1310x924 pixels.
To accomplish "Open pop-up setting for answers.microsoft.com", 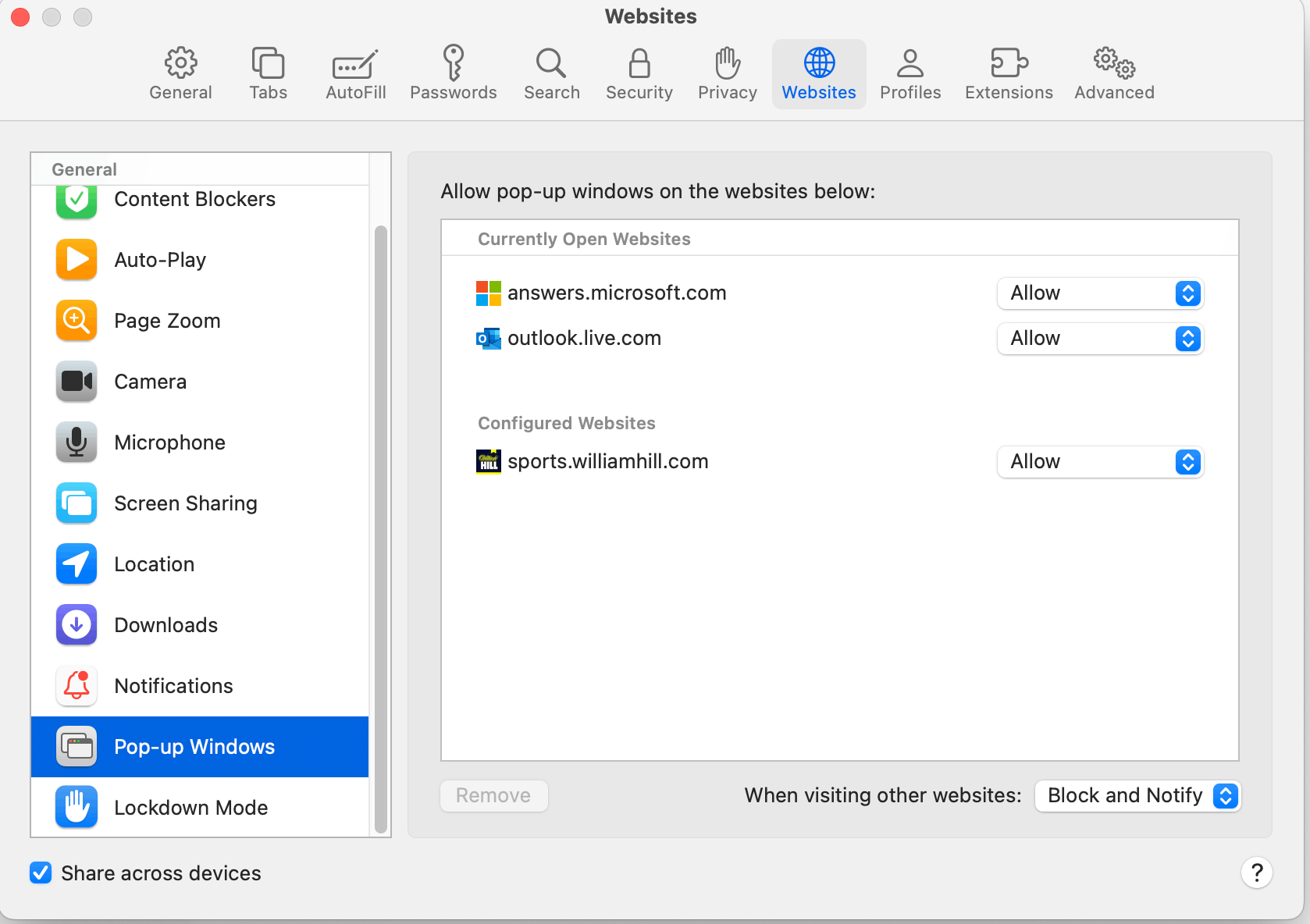I will point(1100,293).
